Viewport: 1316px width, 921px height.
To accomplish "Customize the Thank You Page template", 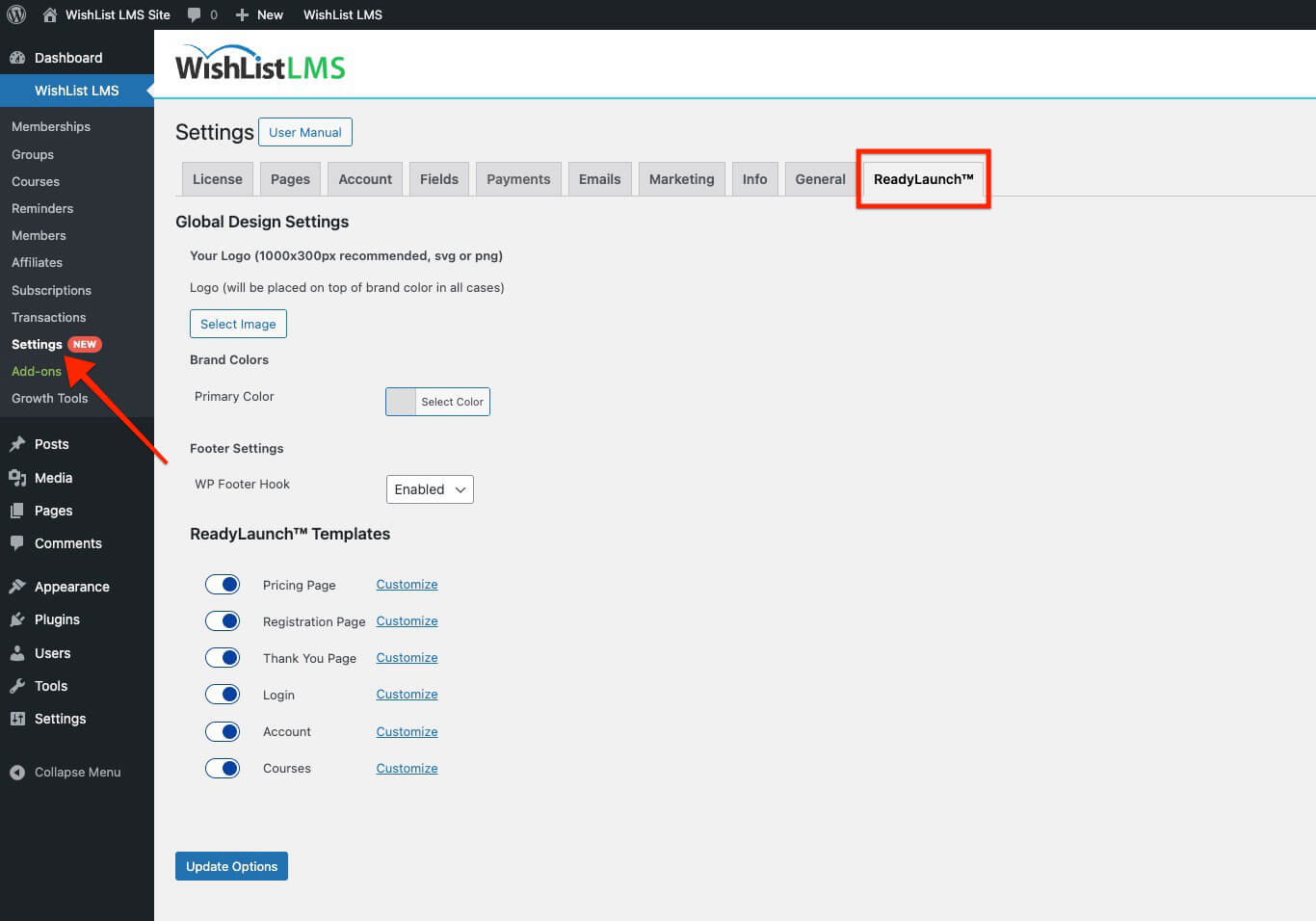I will coord(406,657).
